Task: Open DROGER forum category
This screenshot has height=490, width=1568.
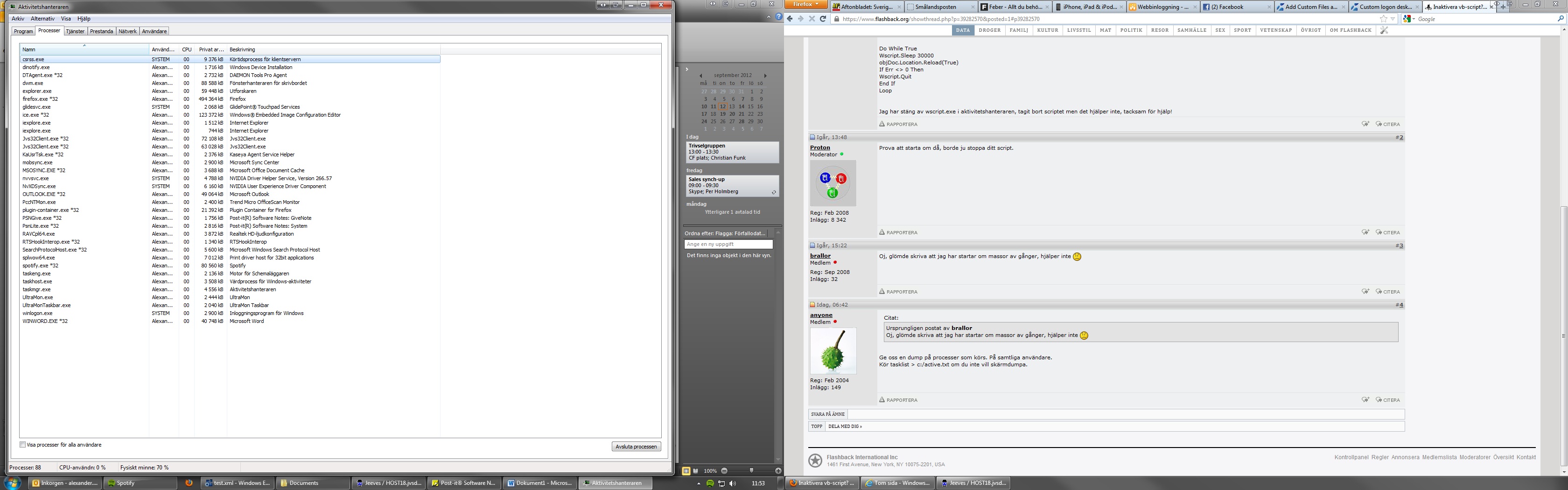Action: 990,30
